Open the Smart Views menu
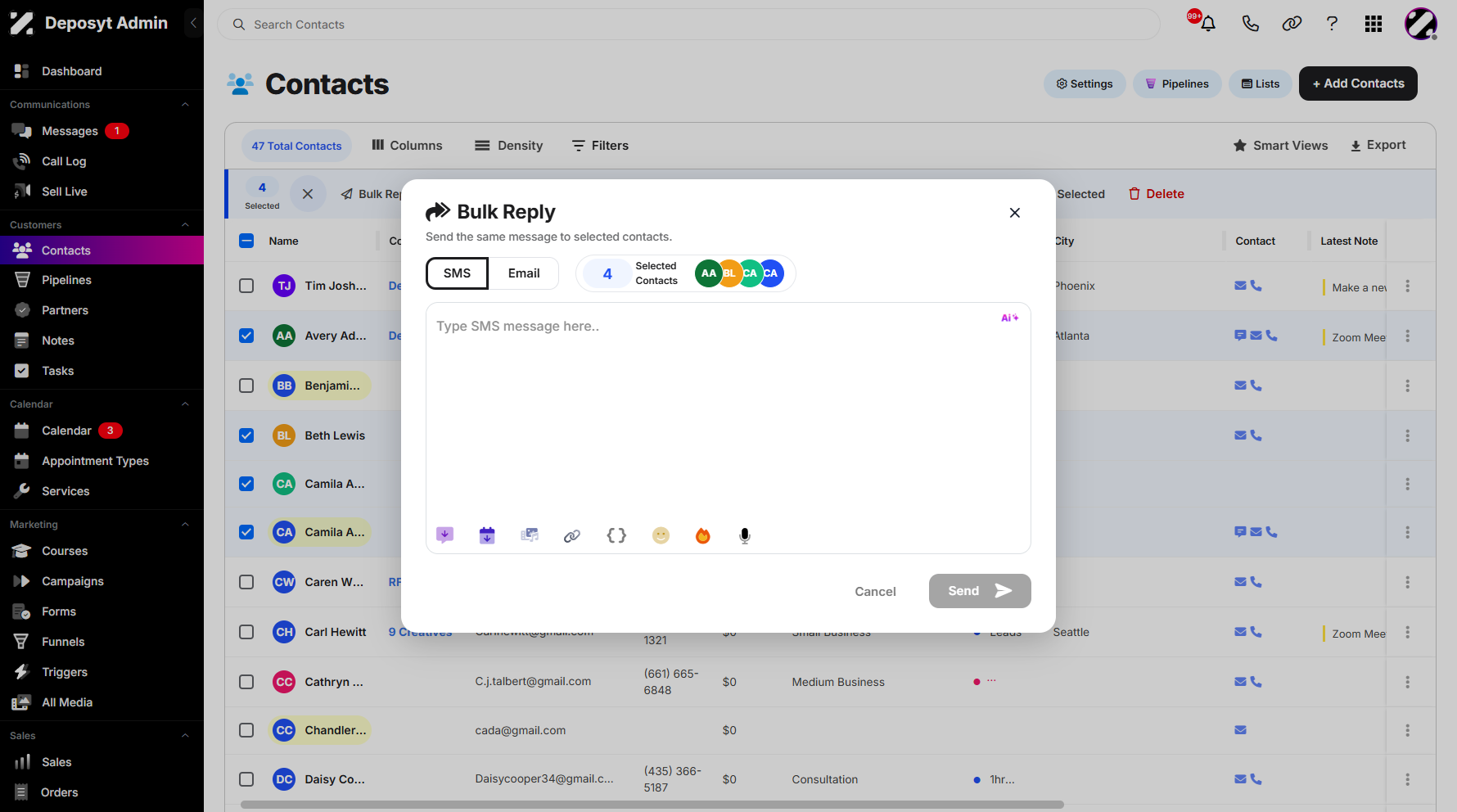This screenshot has width=1457, height=812. (1280, 146)
